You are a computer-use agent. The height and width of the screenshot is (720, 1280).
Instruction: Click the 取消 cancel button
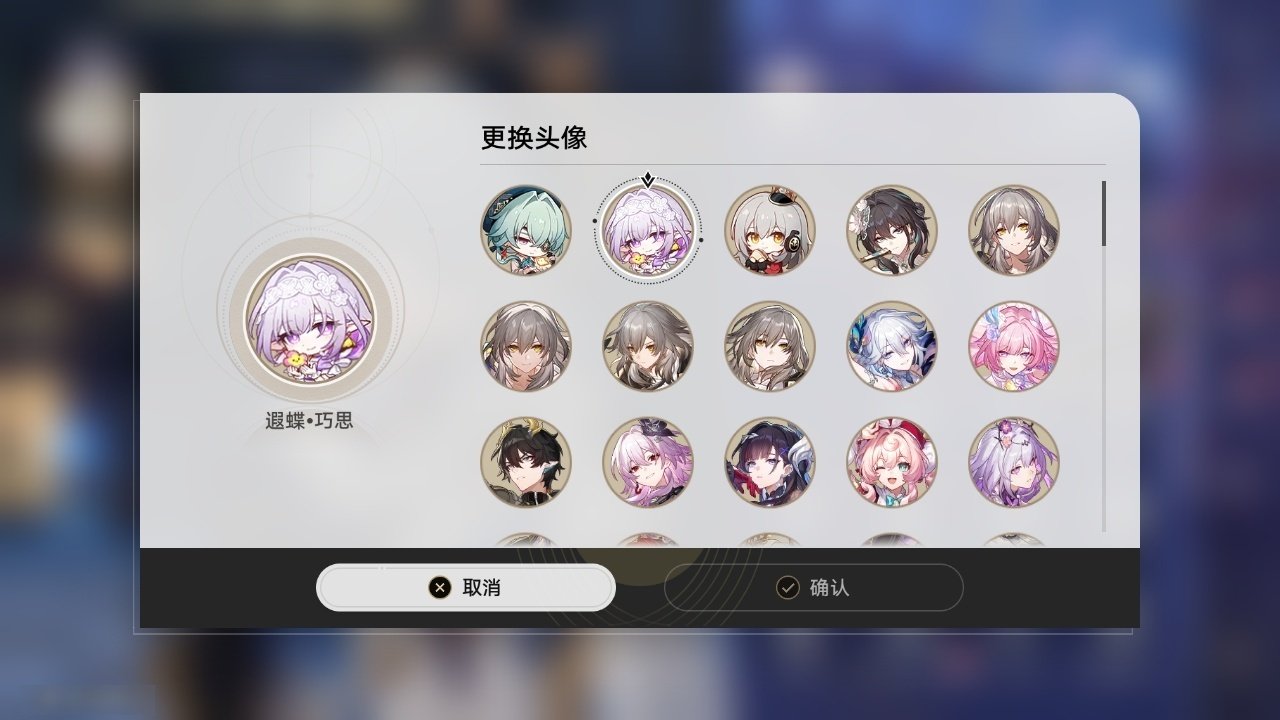pos(466,588)
